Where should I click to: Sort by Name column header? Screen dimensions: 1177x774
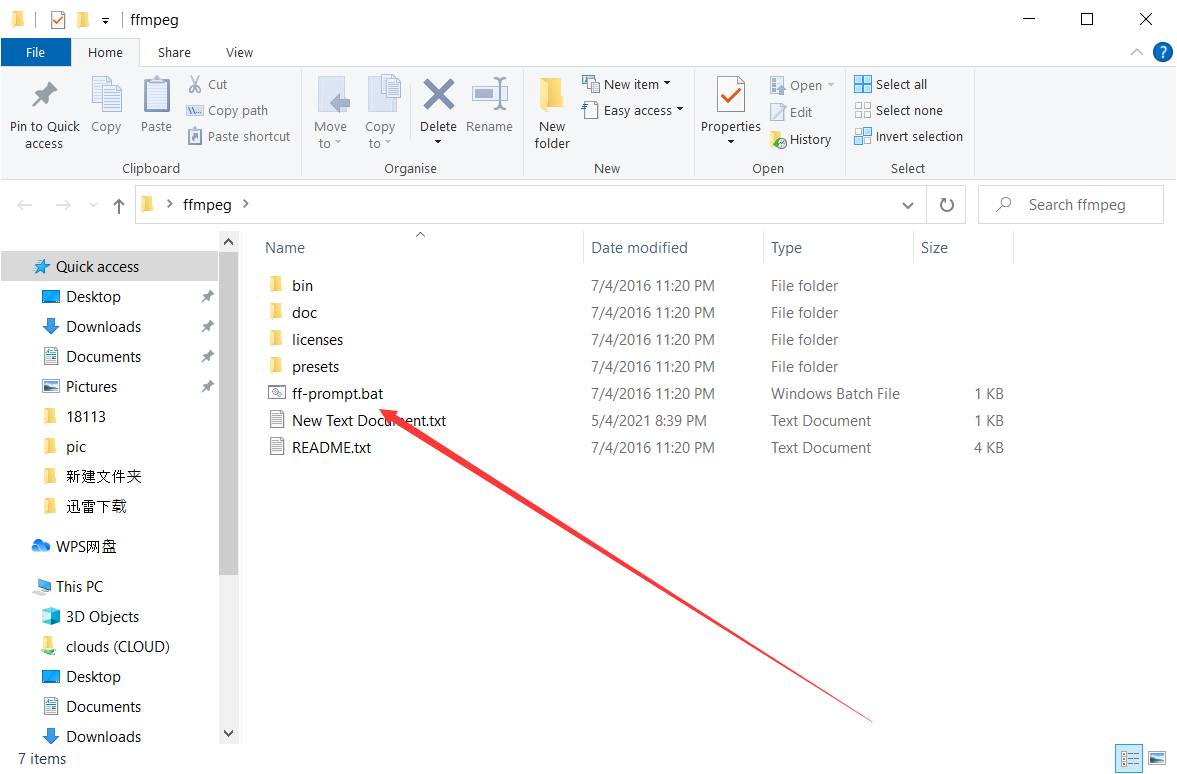point(285,248)
